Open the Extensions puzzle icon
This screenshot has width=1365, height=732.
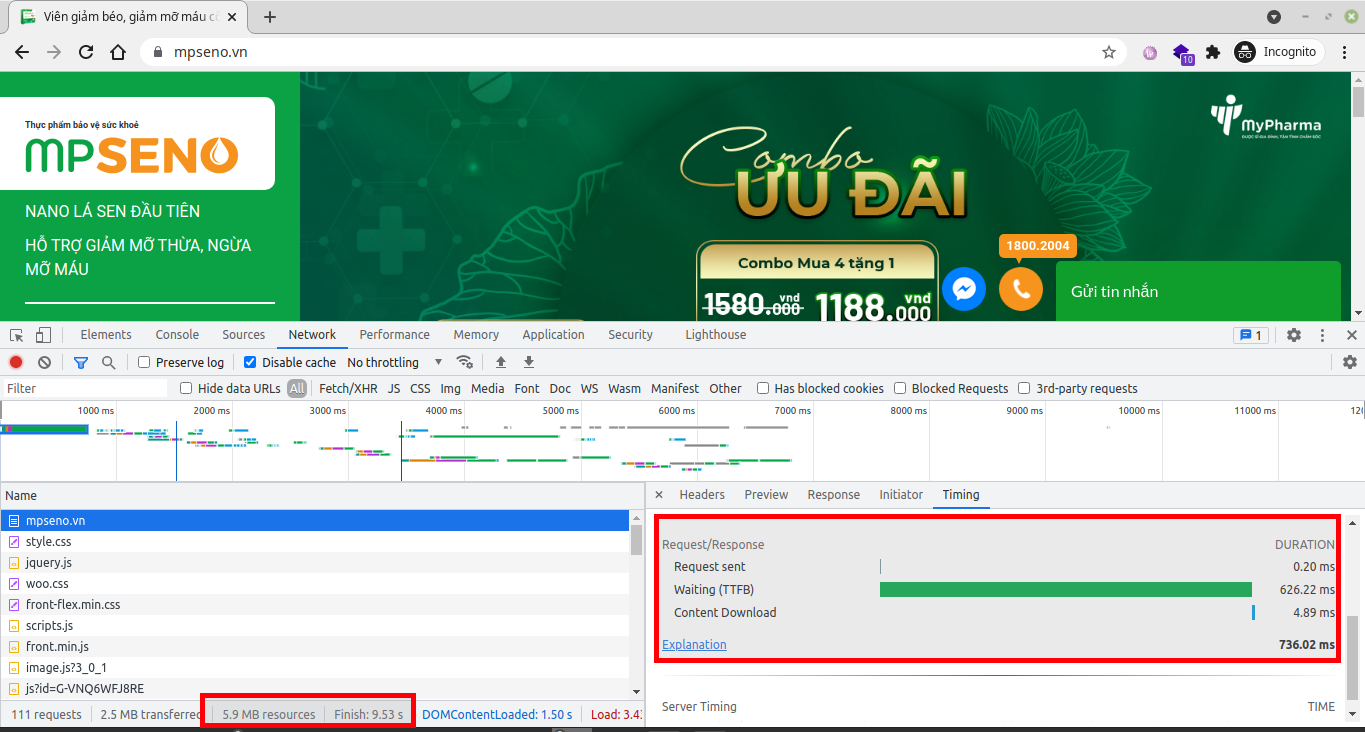(1213, 52)
